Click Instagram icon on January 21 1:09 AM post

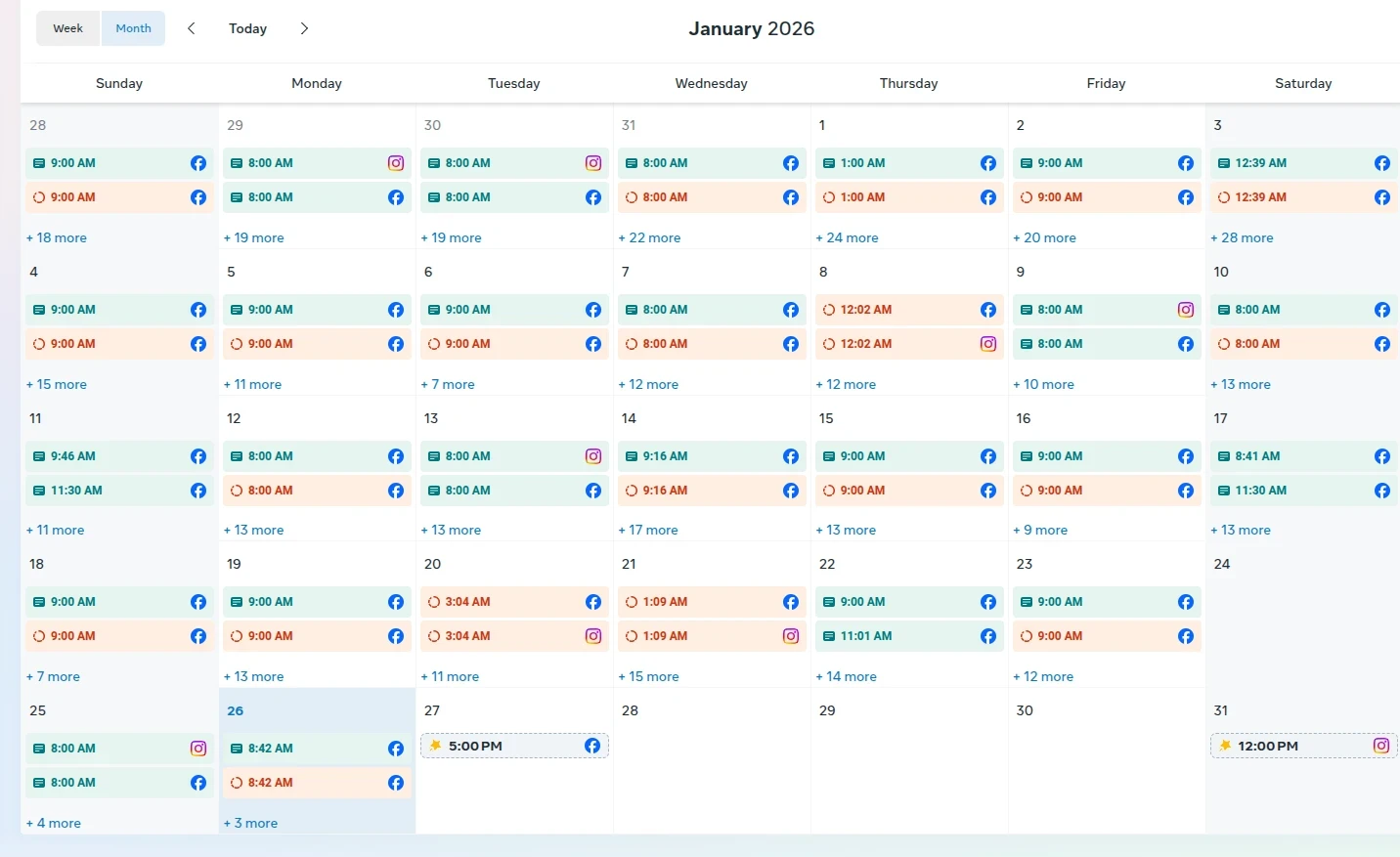791,636
